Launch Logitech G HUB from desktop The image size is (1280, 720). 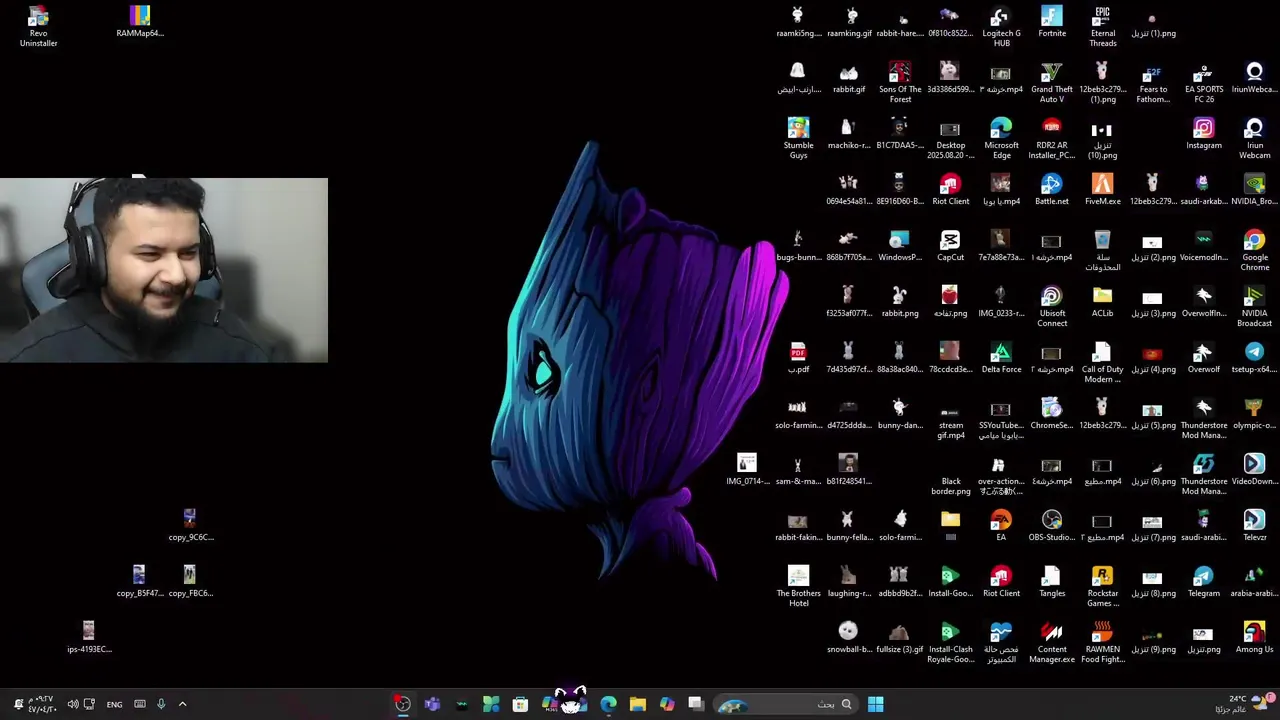click(x=1001, y=27)
